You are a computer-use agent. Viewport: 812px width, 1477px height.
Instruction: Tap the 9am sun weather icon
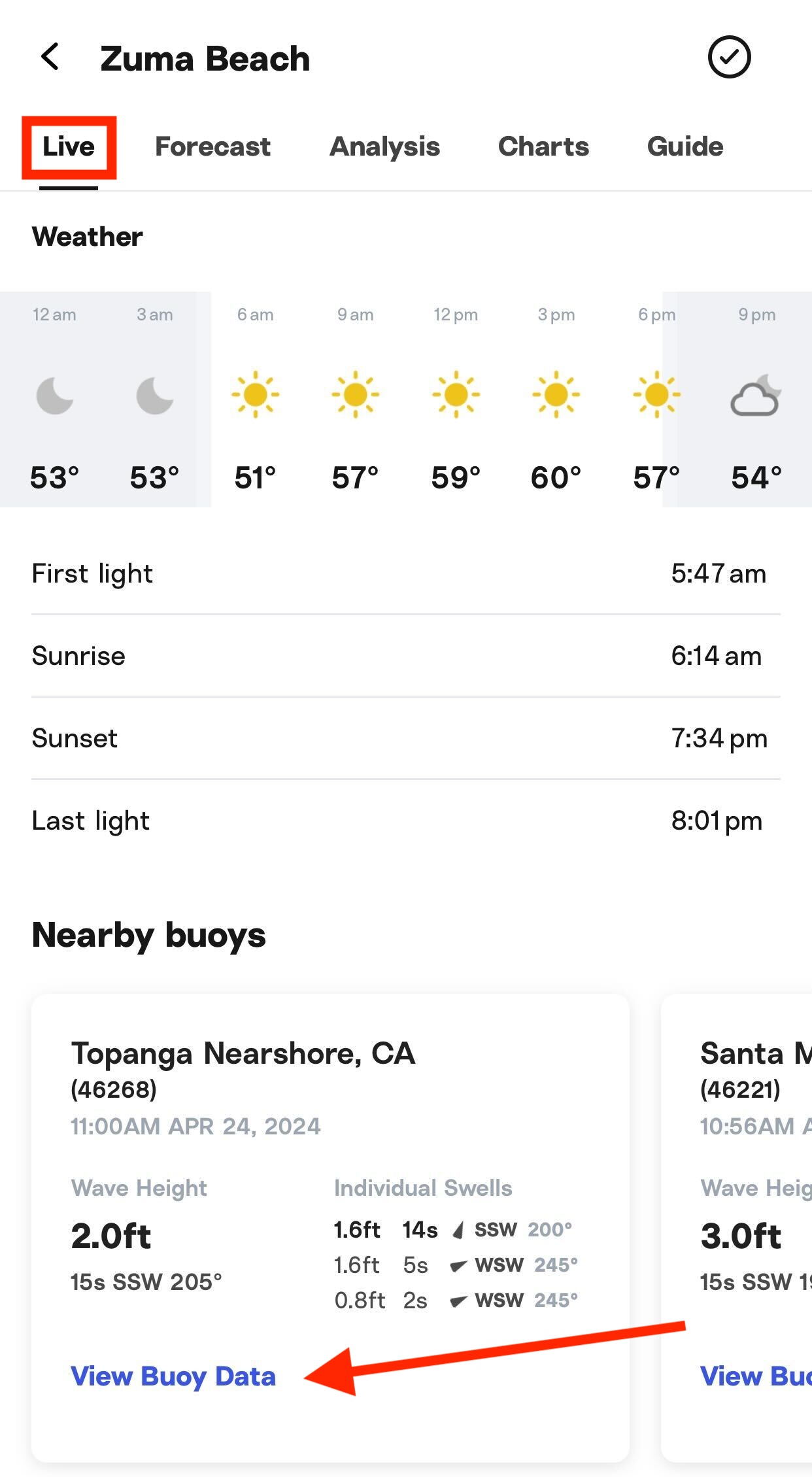tap(355, 394)
